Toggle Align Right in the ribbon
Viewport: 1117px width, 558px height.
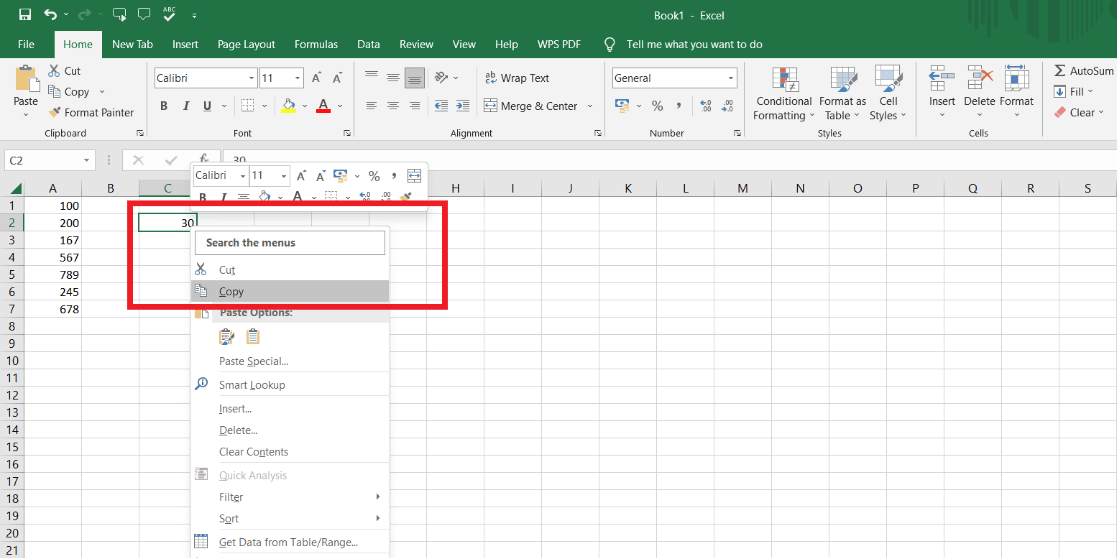(x=414, y=105)
